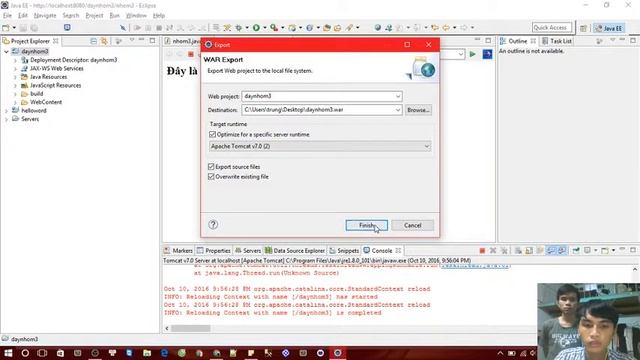Open the Navigate menu
The width and height of the screenshot is (640, 360).
45,16
